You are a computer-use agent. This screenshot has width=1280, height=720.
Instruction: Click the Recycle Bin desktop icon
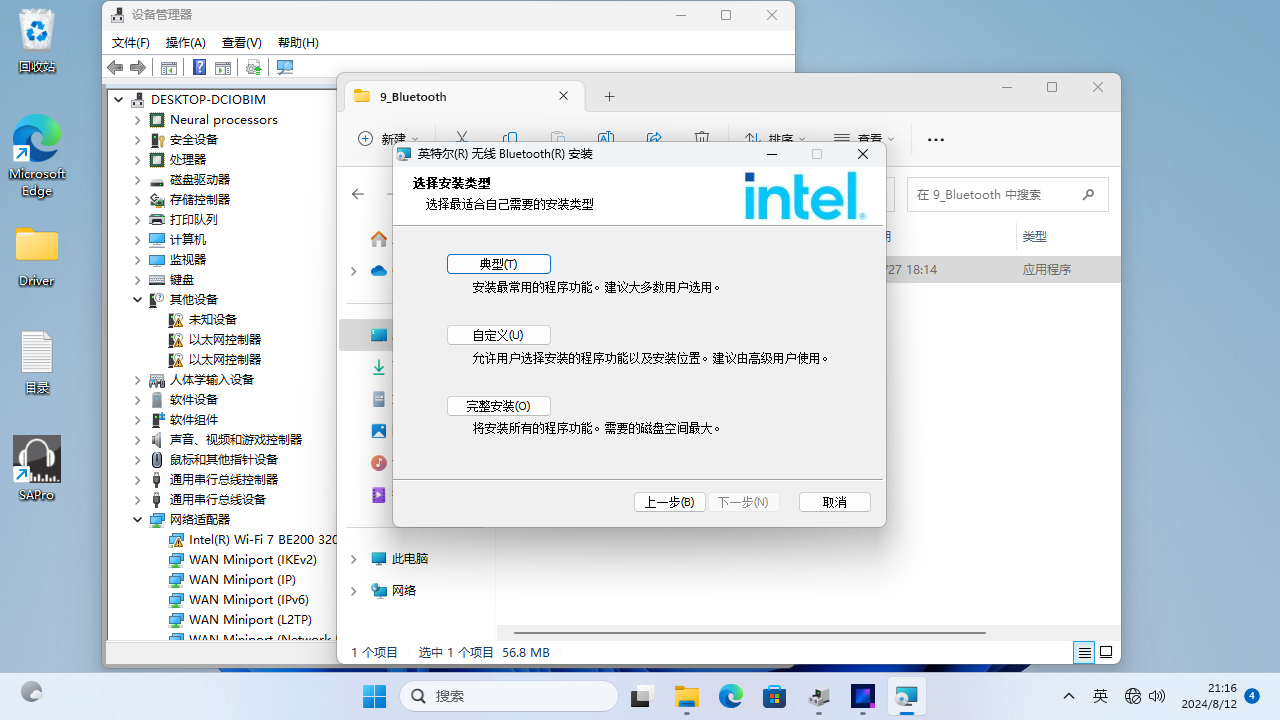(x=37, y=41)
